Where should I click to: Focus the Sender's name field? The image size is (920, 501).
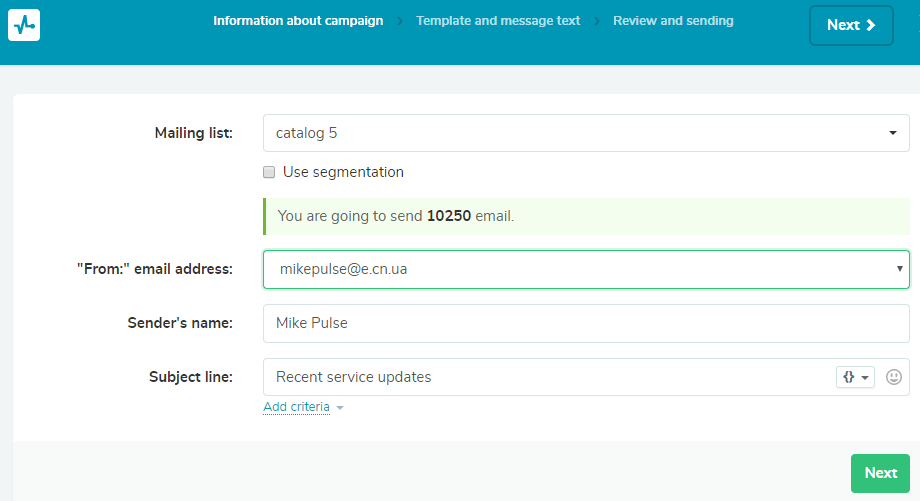point(586,323)
